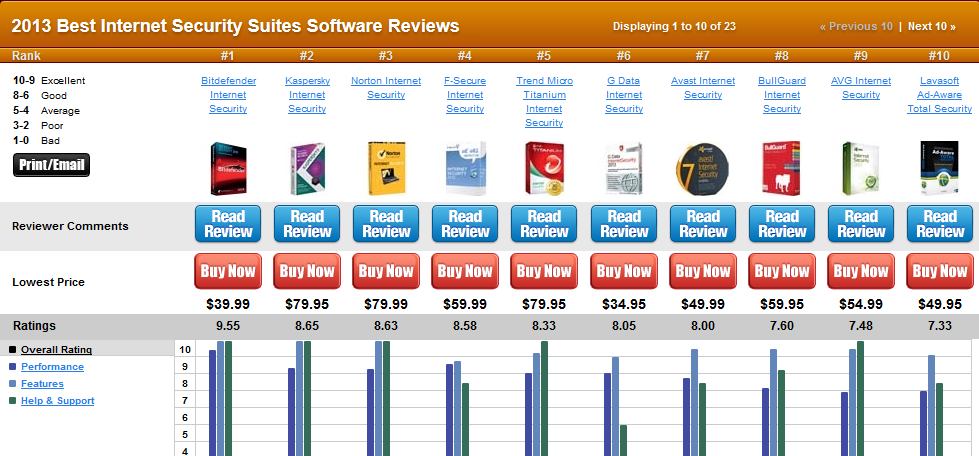This screenshot has height=456, width=979.
Task: Click the AVG product box image
Action: (860, 169)
